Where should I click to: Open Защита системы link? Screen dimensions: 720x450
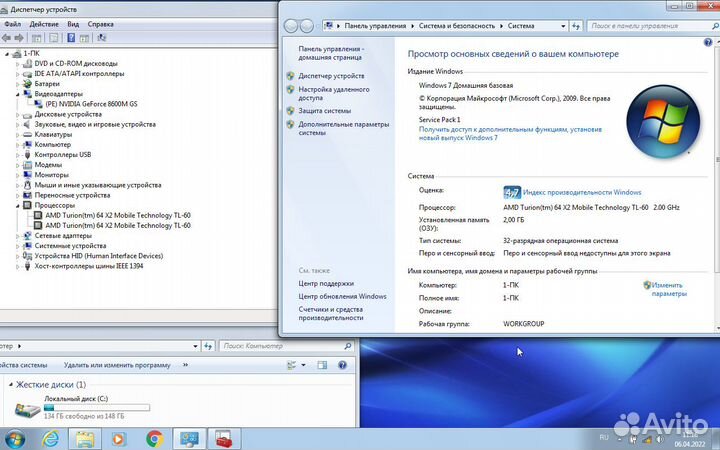point(325,111)
